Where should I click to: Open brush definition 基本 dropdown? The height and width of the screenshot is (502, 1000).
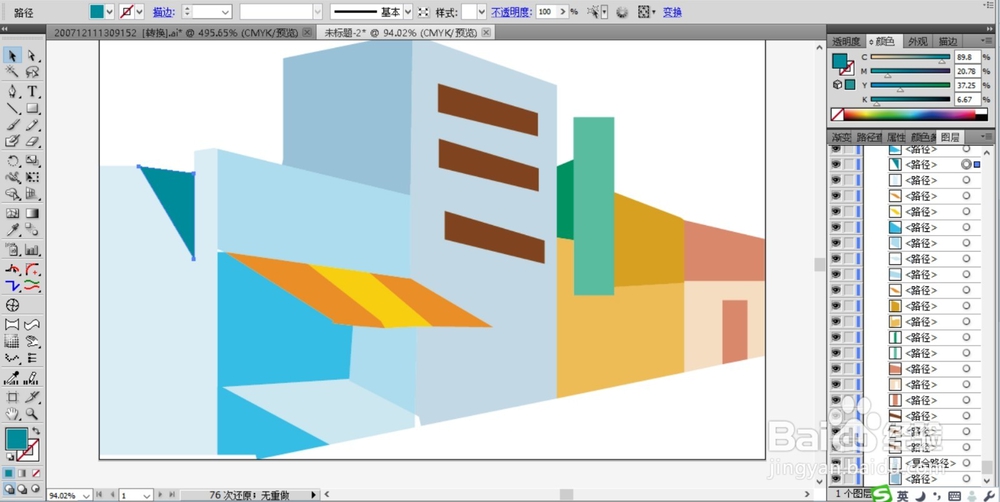(x=408, y=11)
